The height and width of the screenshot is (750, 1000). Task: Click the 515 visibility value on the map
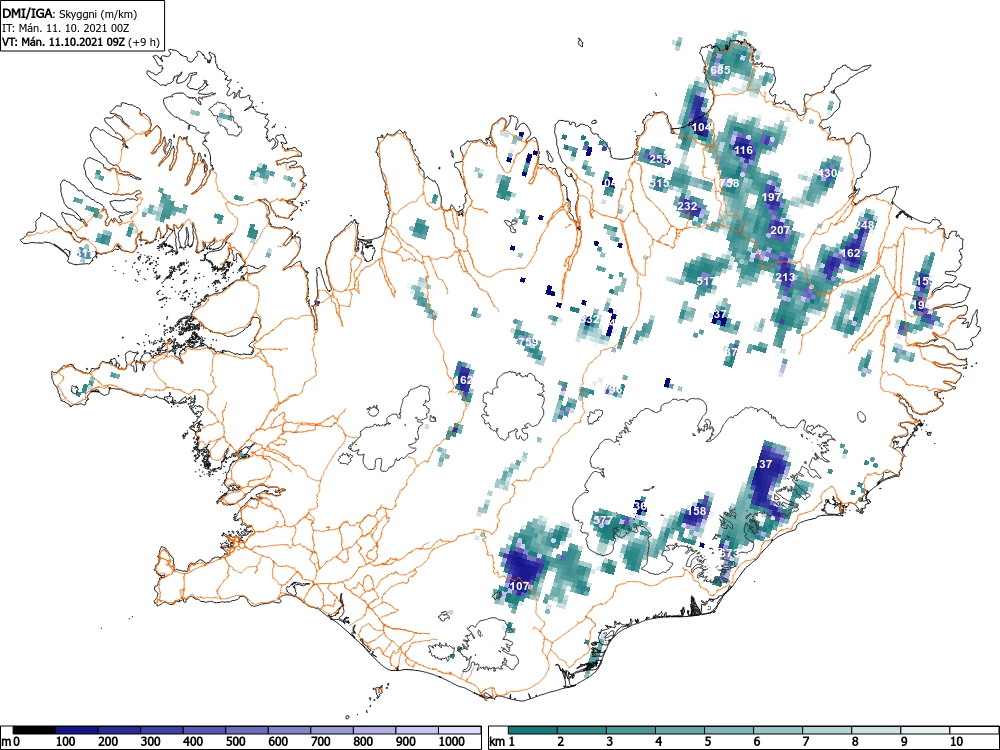(x=659, y=183)
